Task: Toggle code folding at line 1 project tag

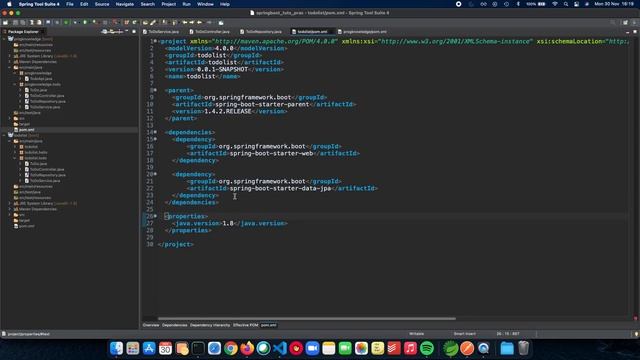Action: [x=155, y=41]
